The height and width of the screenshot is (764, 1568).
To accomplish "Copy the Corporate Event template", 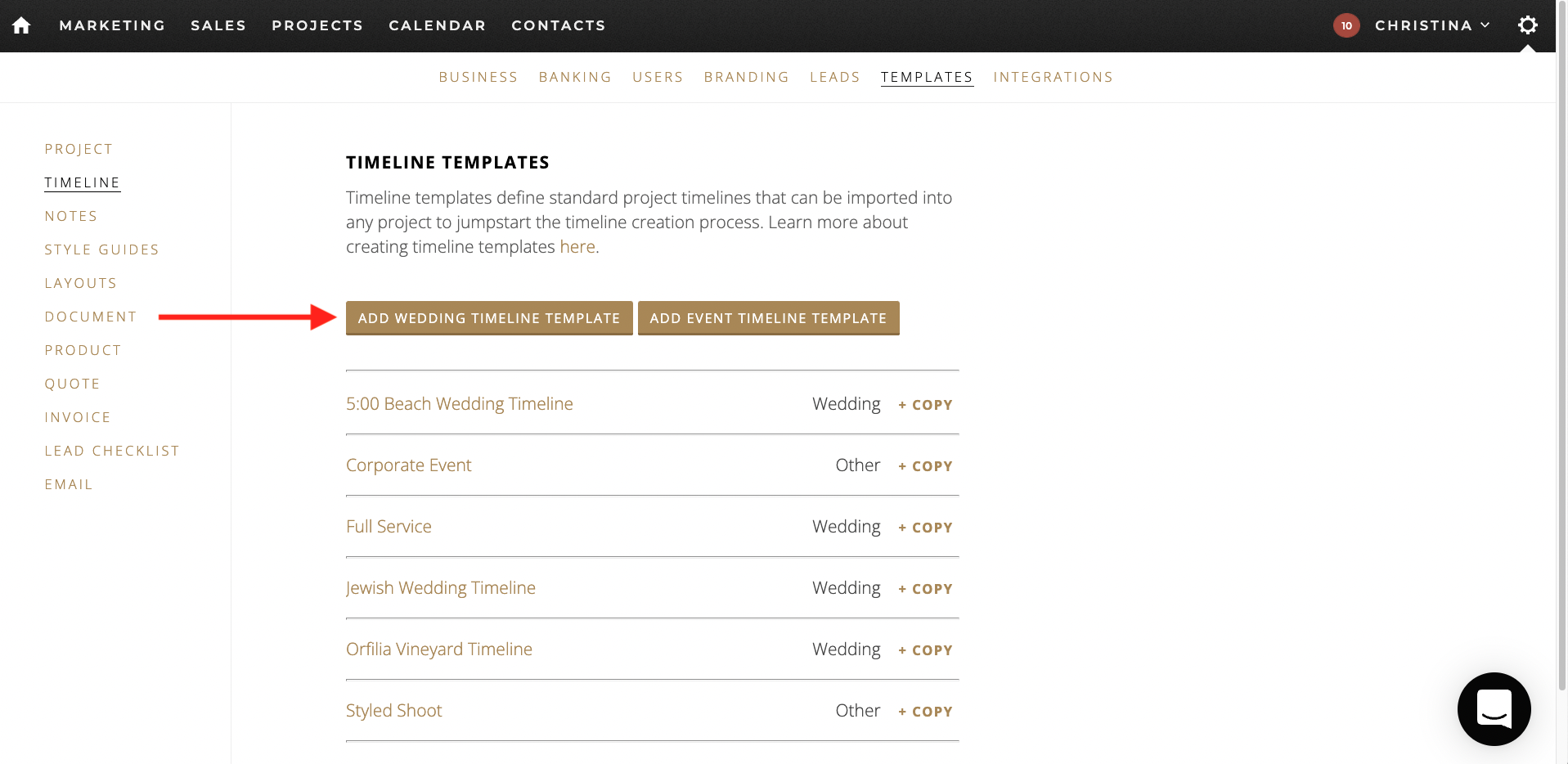I will click(x=925, y=466).
